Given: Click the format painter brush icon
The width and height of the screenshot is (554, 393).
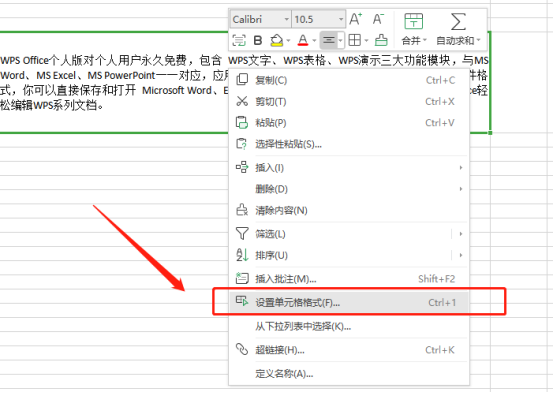Looking at the screenshot, I should point(381,40).
